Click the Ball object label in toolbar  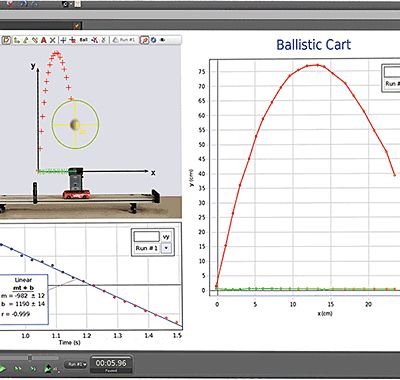tap(84, 40)
